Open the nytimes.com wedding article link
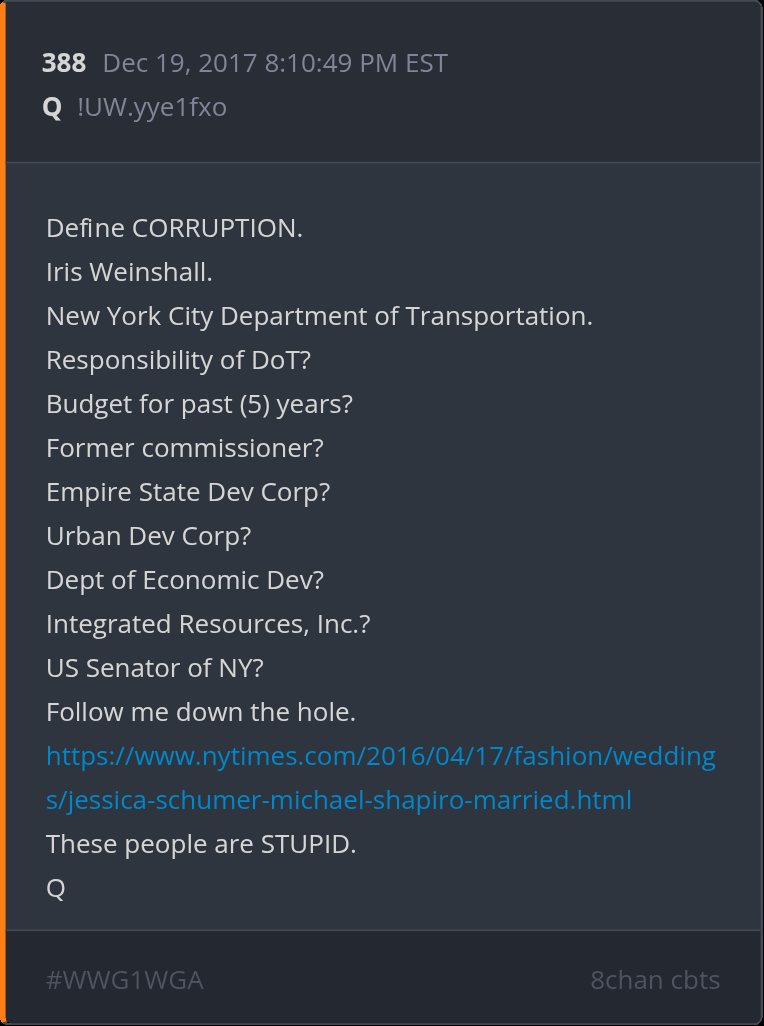 [380, 757]
